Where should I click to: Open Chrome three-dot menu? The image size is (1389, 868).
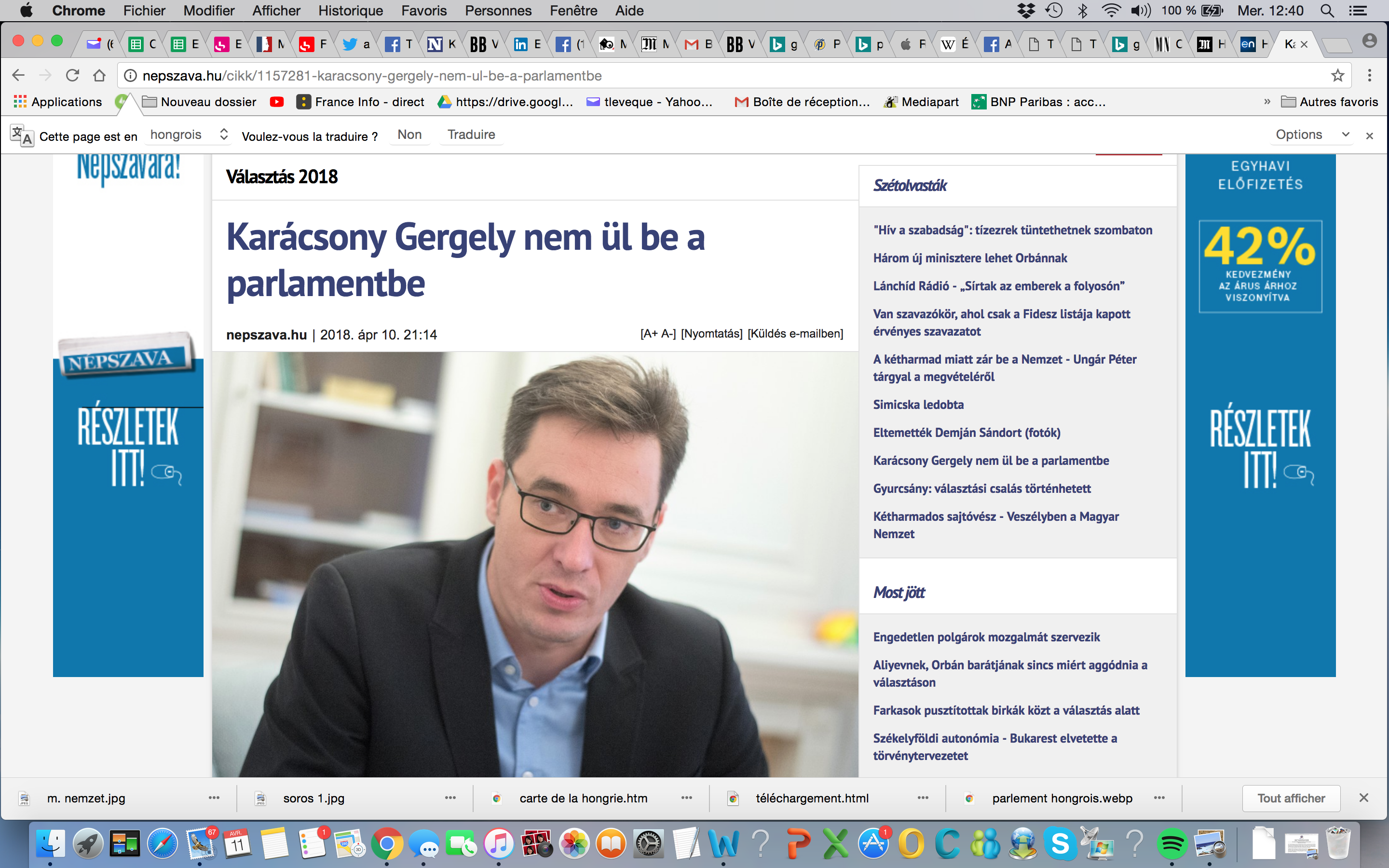[x=1370, y=75]
